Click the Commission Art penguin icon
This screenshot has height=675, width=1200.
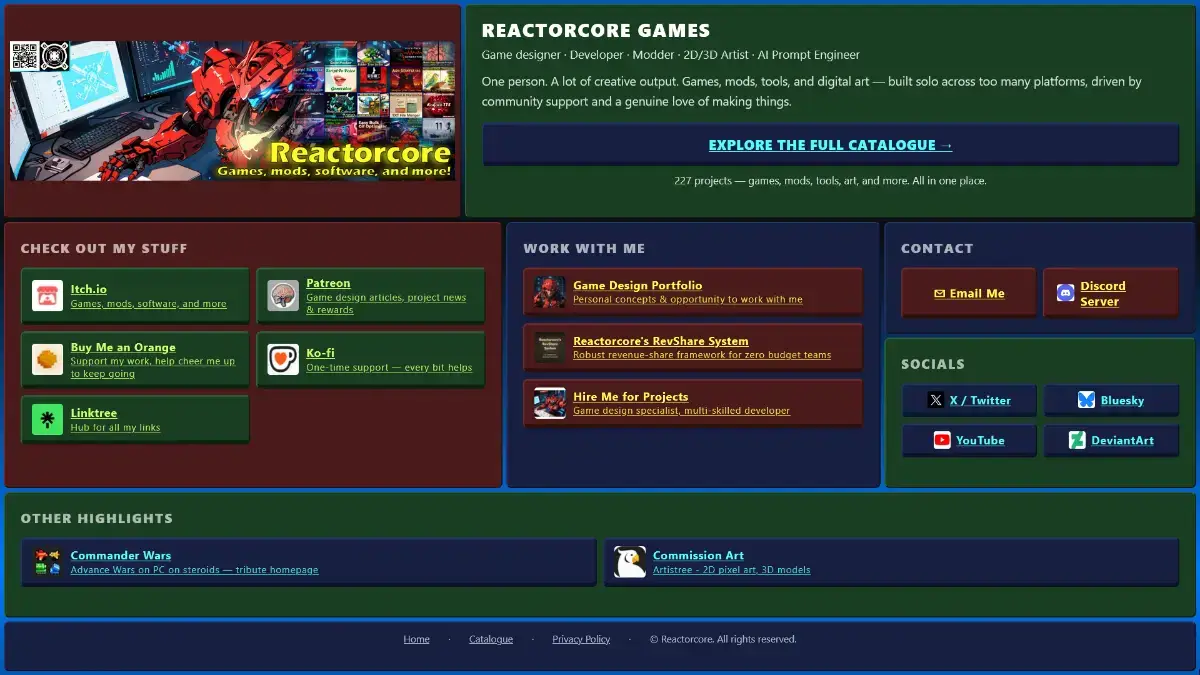(629, 562)
